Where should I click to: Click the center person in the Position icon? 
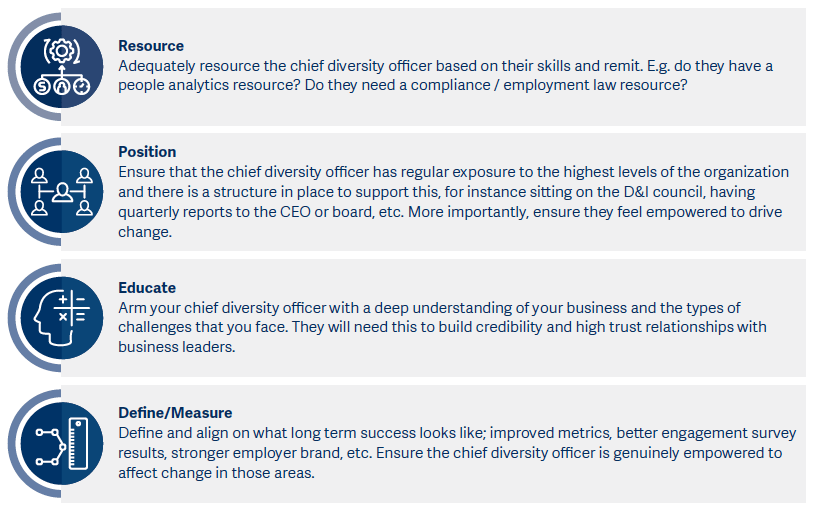[x=62, y=192]
